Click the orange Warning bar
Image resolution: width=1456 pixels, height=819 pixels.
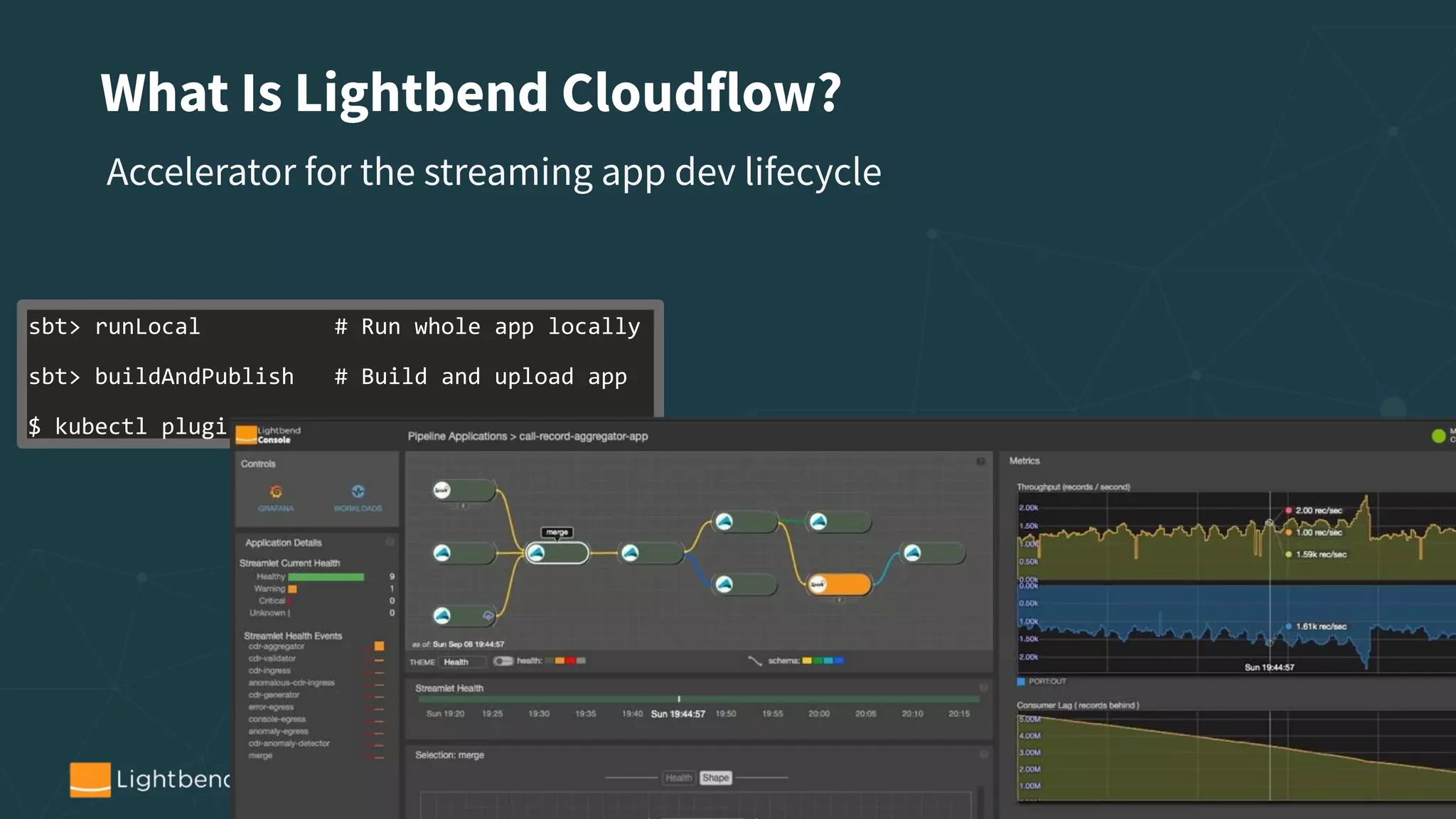[292, 589]
